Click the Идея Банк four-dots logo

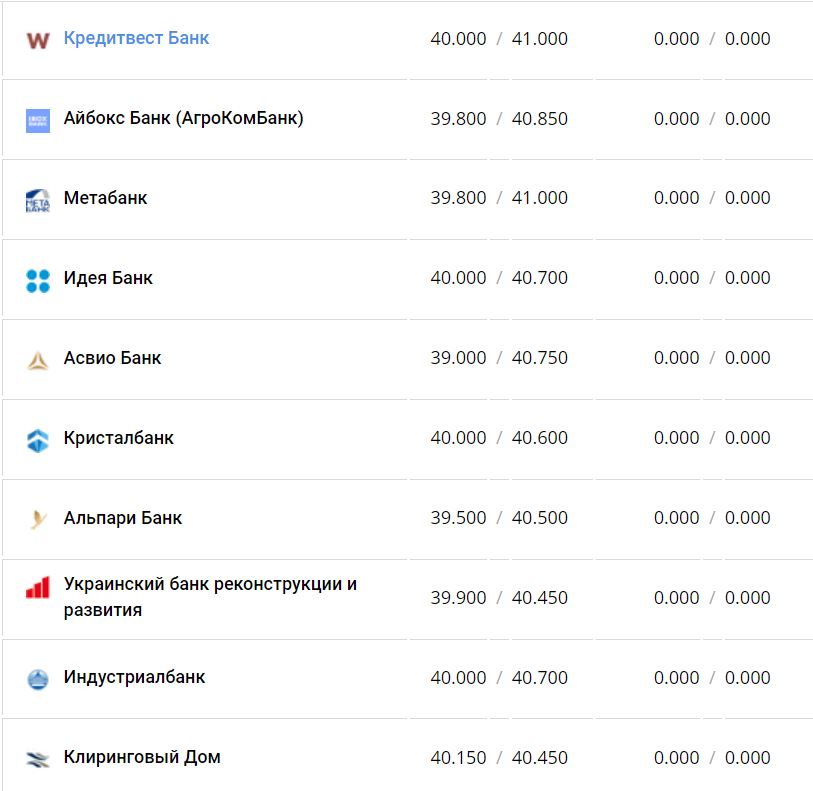[37, 280]
